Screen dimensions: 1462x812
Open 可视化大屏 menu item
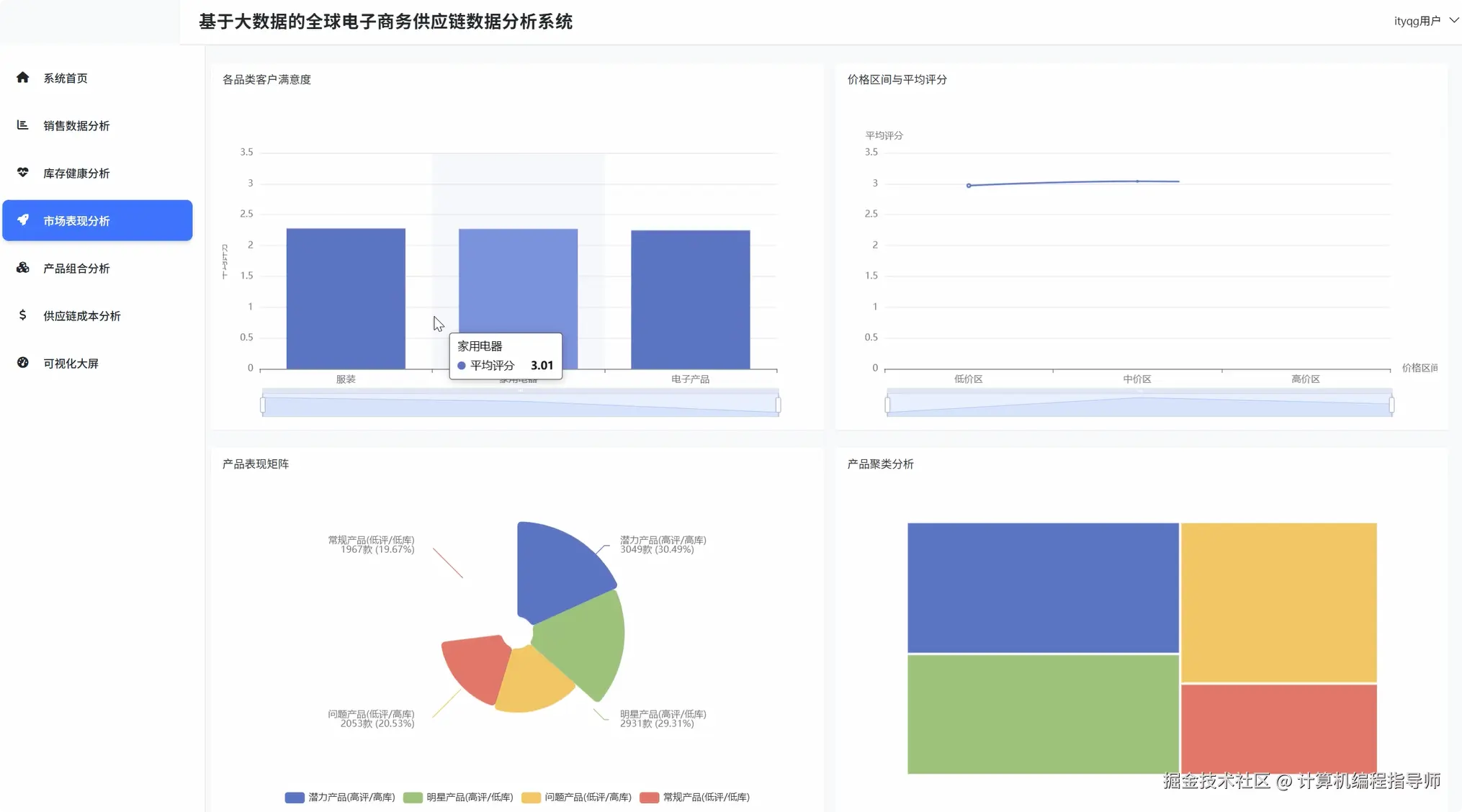click(x=71, y=364)
